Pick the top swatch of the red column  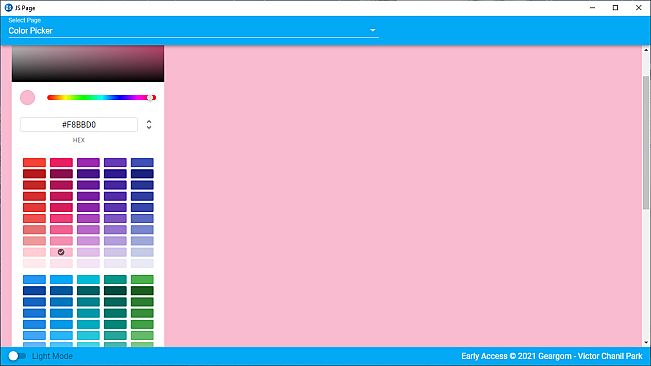point(34,162)
